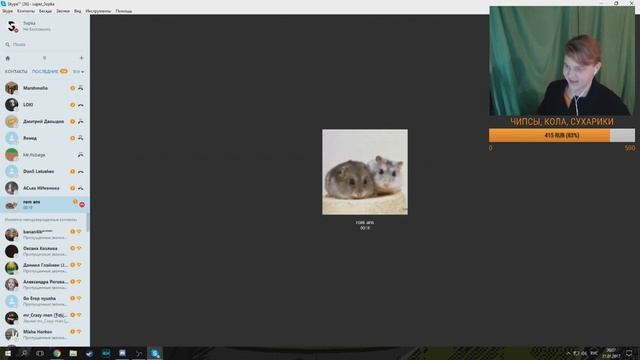Select the active call row showing 00:18
The width and height of the screenshot is (640, 360).
(x=45, y=204)
